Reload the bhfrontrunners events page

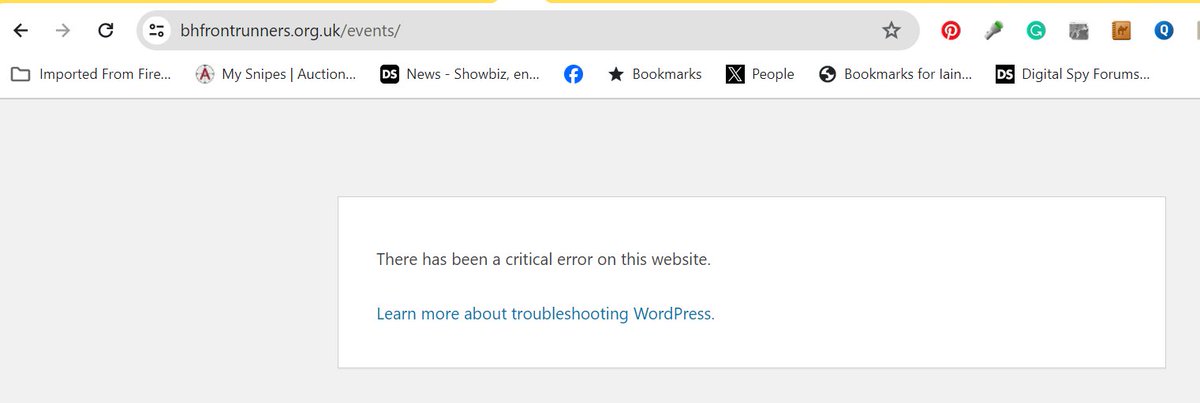(x=105, y=31)
